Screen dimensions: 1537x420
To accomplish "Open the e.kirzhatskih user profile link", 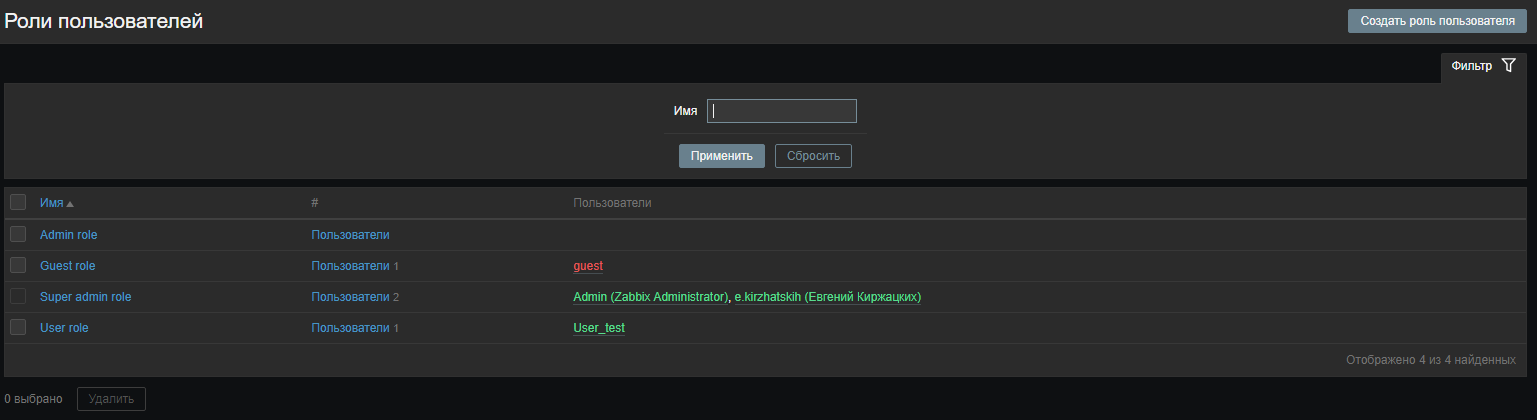I will pos(827,297).
